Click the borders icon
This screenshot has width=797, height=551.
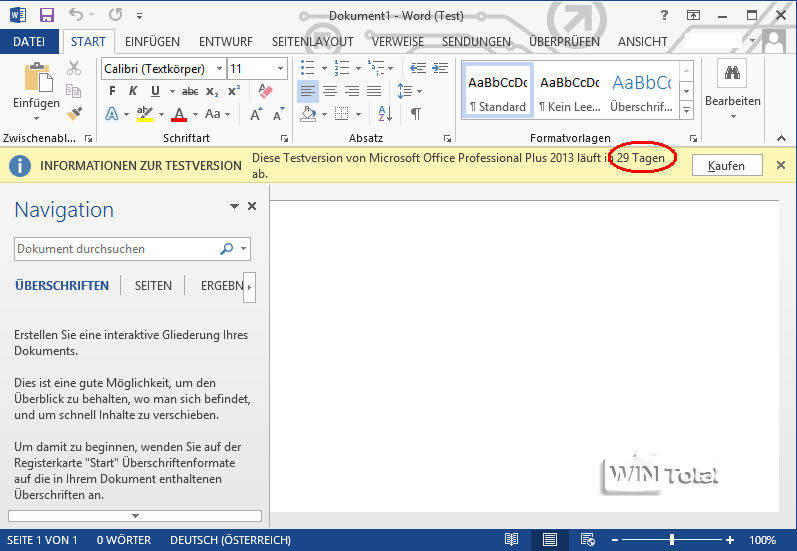342,114
